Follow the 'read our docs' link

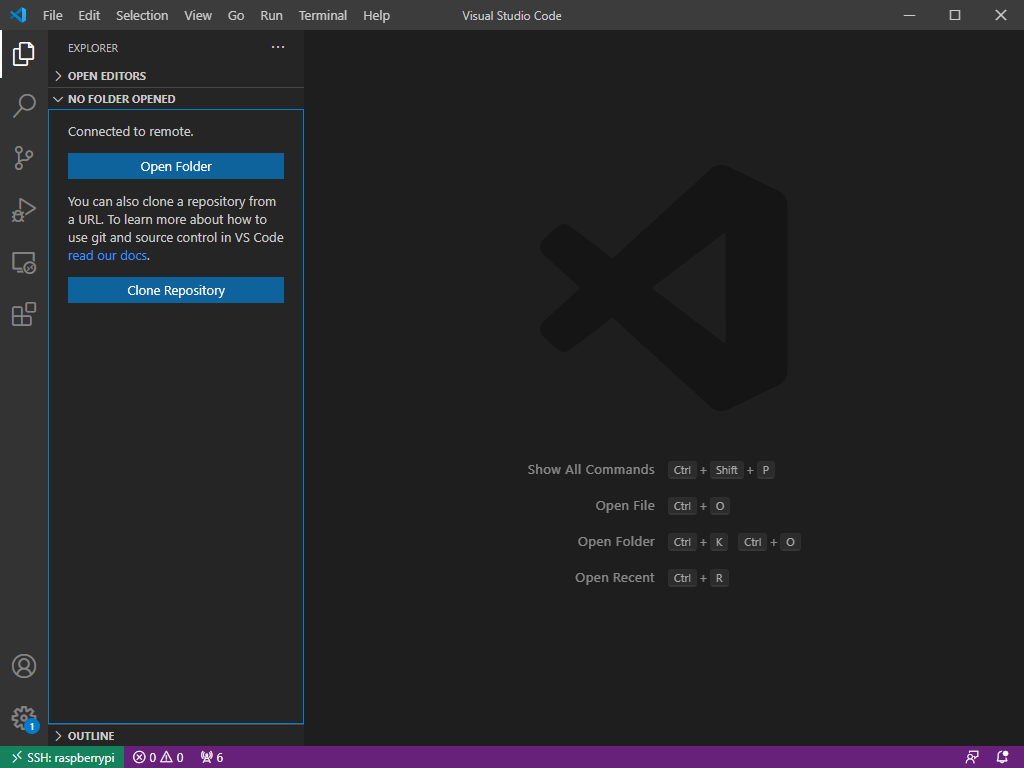point(107,255)
